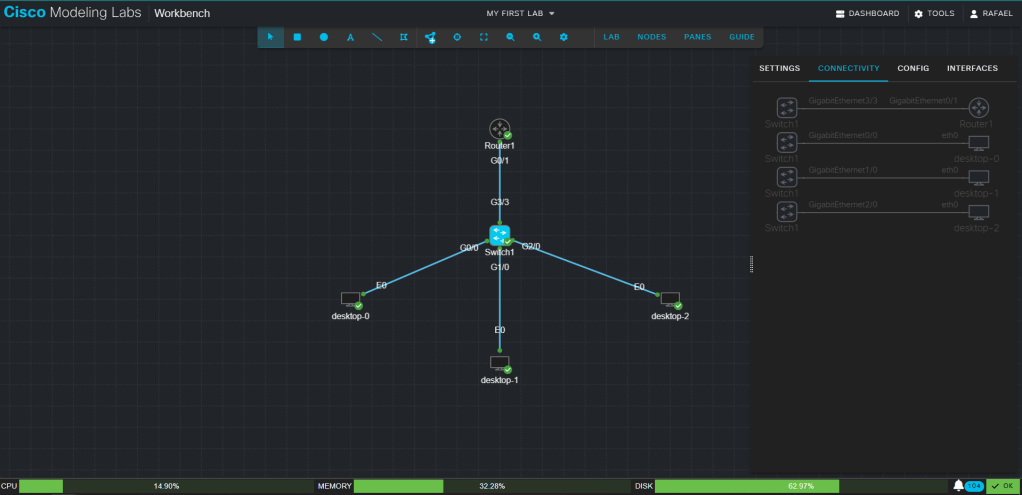Select the pointer selection tool
The image size is (1022, 495).
click(x=270, y=37)
